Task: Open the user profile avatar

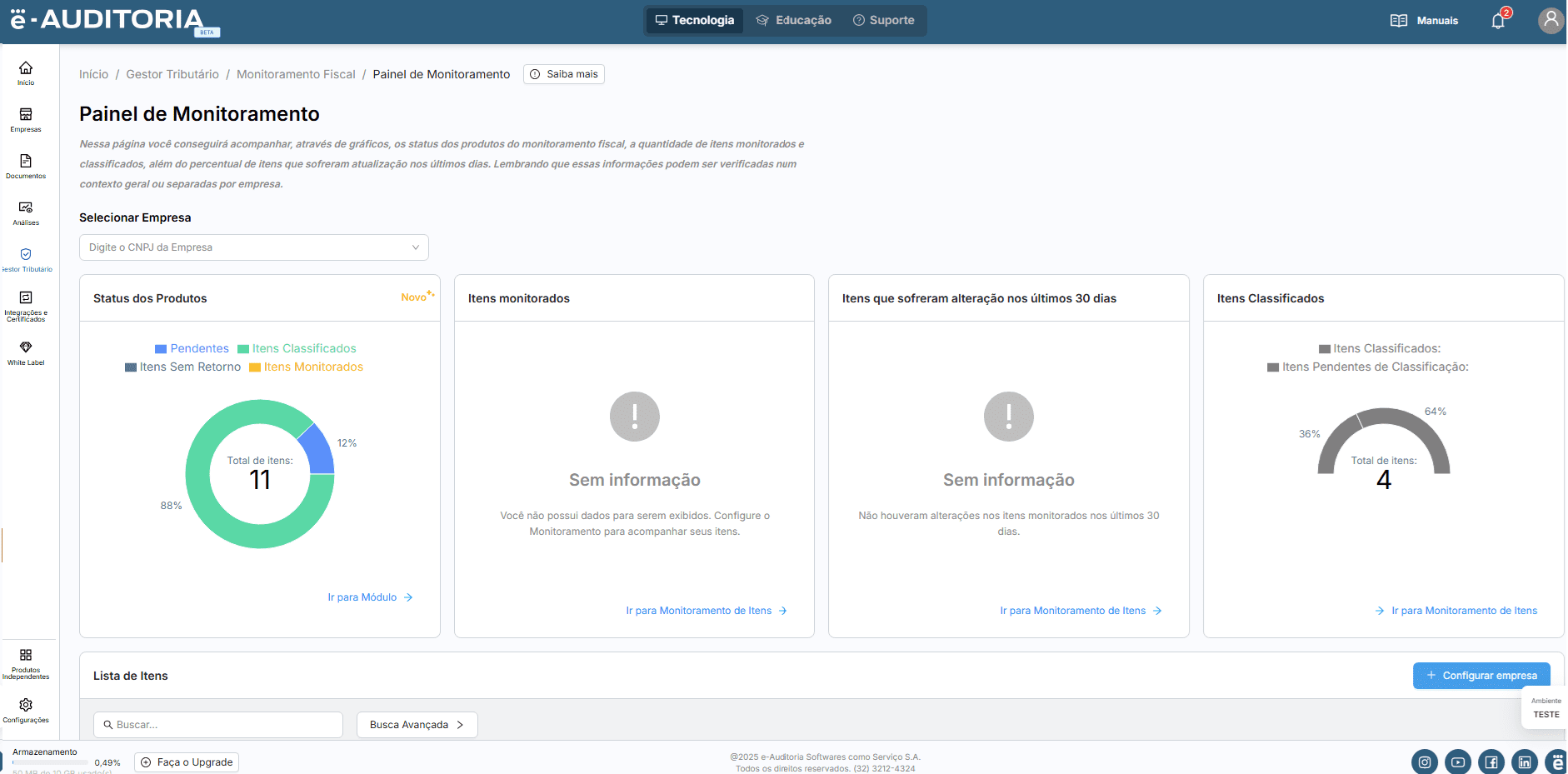Action: point(1551,20)
